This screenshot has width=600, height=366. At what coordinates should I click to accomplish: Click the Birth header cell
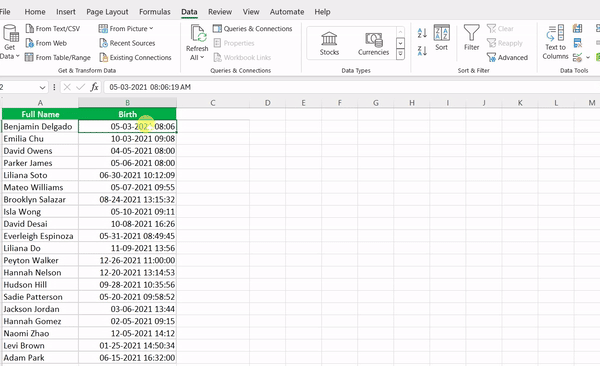(x=127, y=114)
